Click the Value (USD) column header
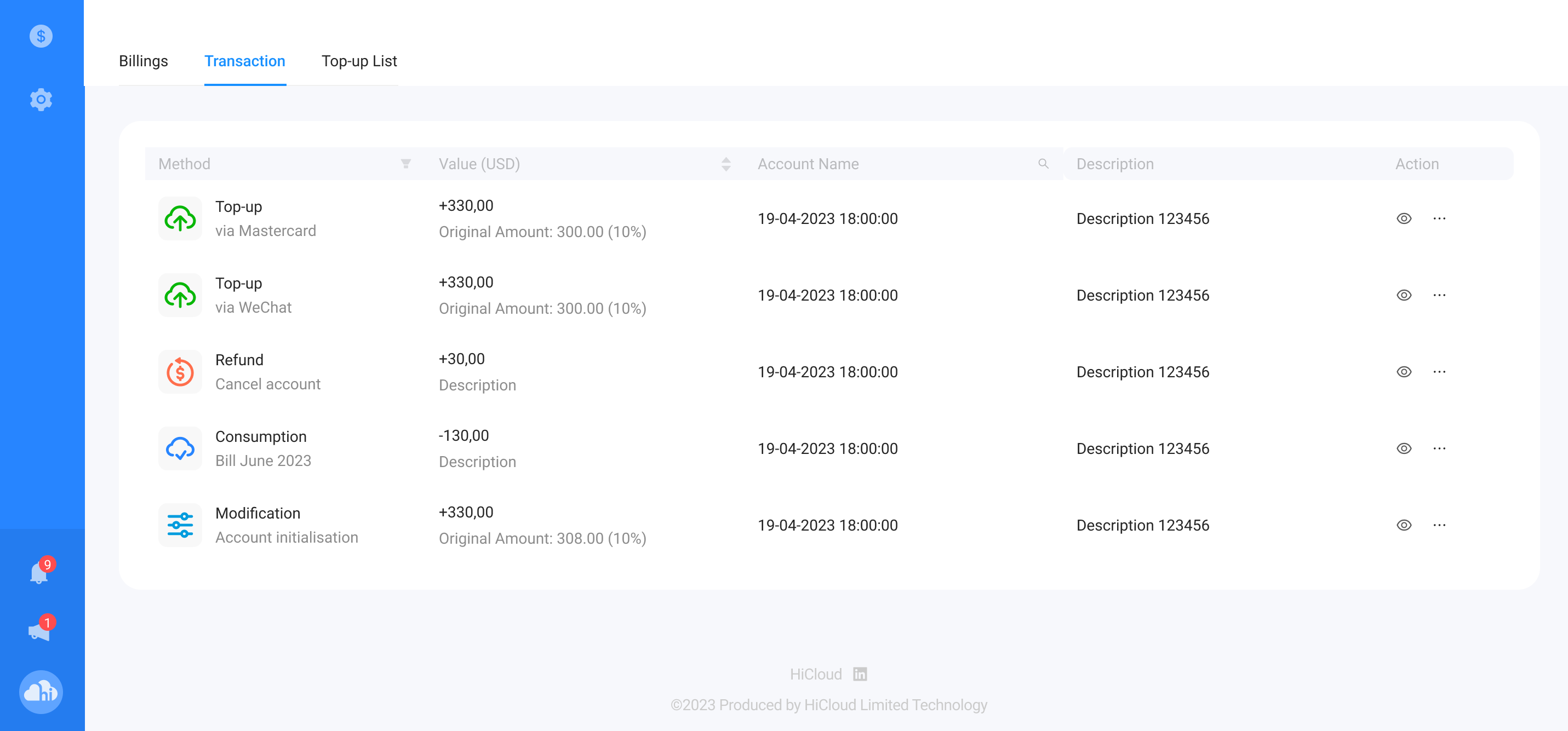 (479, 164)
